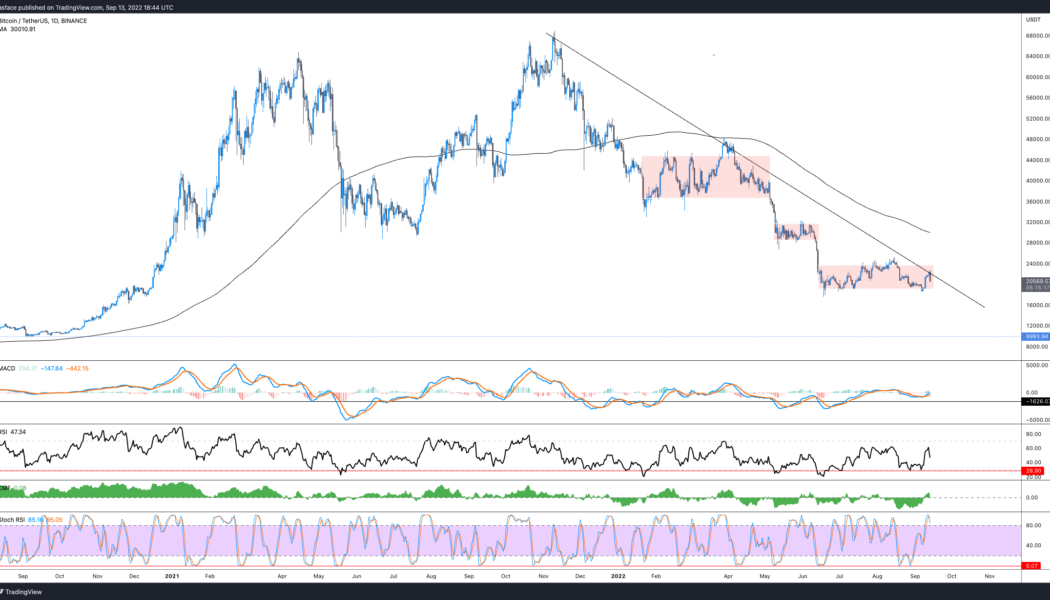1050x600 pixels.
Task: Select the RSI indicator legend label
Action: (x=5, y=431)
